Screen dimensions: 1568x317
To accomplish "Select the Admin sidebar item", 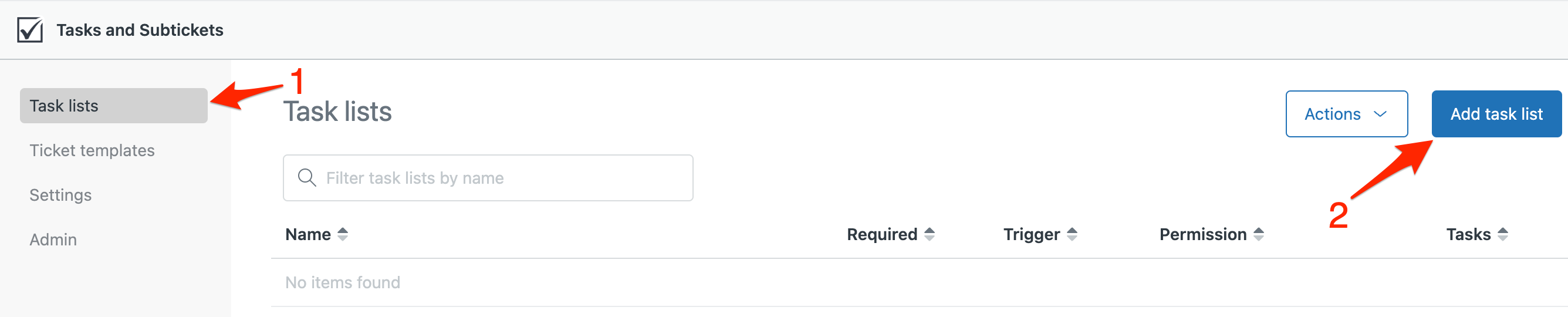I will pos(53,240).
